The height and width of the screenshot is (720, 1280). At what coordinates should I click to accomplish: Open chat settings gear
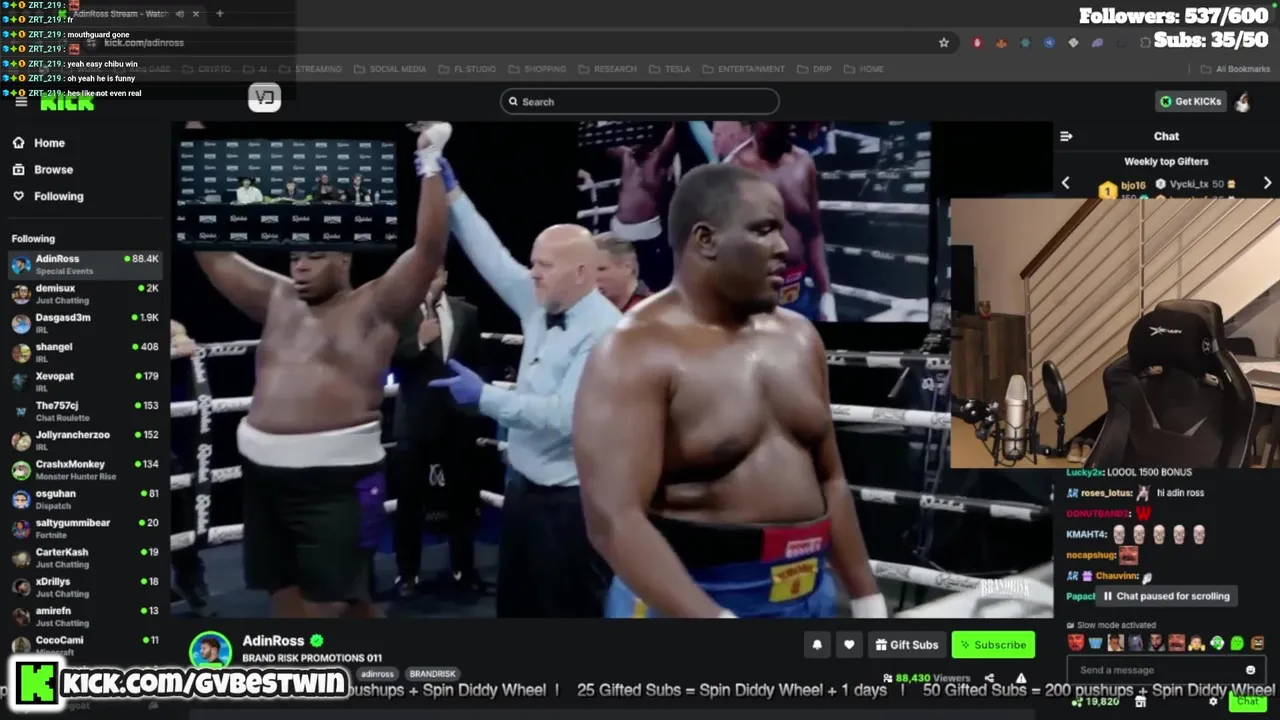pyautogui.click(x=1213, y=702)
